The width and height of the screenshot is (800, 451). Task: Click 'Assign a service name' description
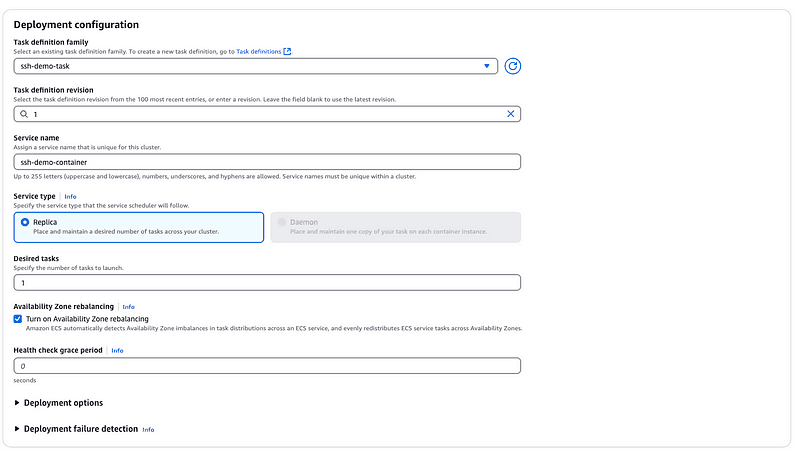point(87,147)
